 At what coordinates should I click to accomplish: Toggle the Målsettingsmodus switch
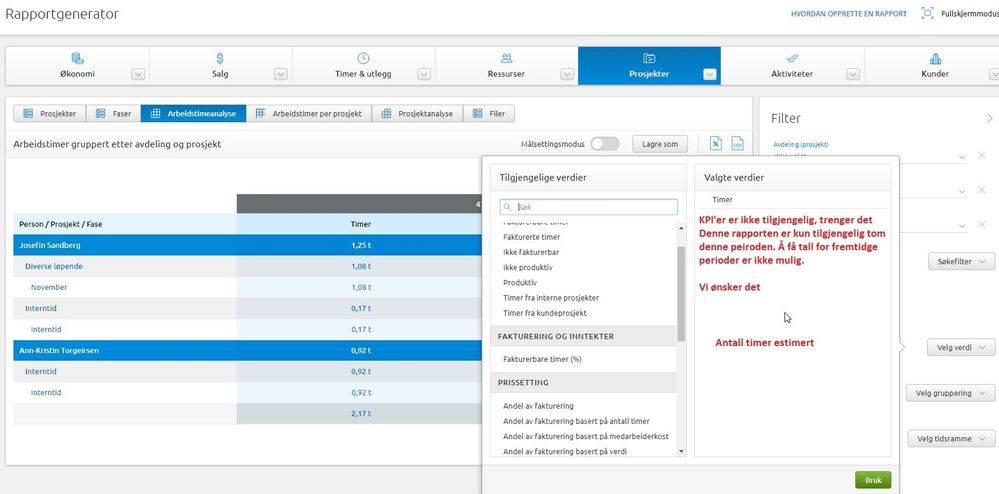605,144
